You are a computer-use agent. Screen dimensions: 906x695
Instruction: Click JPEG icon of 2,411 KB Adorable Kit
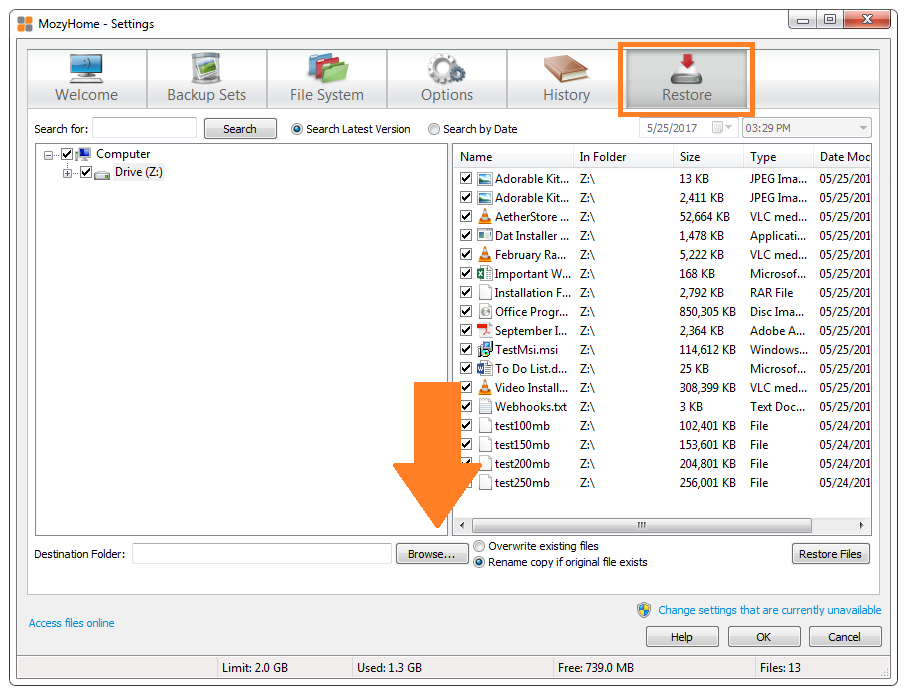coord(485,198)
